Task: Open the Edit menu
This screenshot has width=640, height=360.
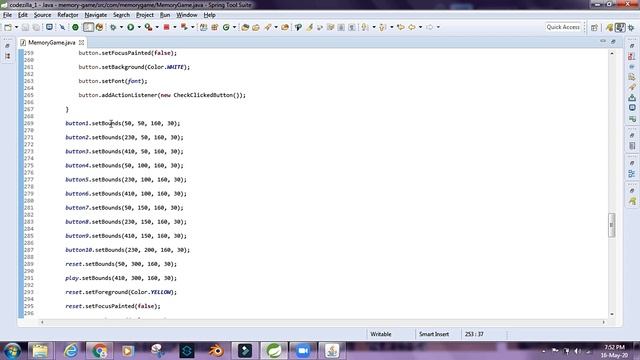Action: [x=23, y=15]
